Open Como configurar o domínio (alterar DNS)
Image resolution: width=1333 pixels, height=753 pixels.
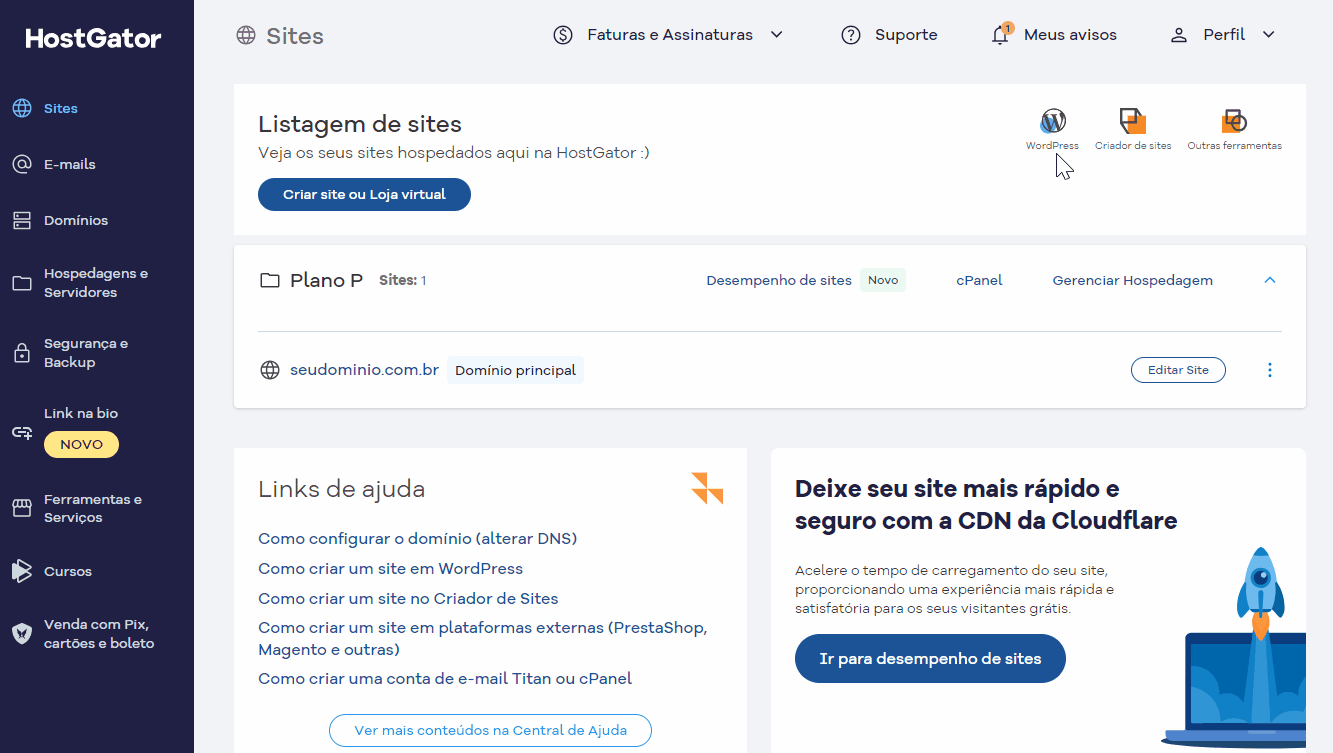pyautogui.click(x=418, y=538)
